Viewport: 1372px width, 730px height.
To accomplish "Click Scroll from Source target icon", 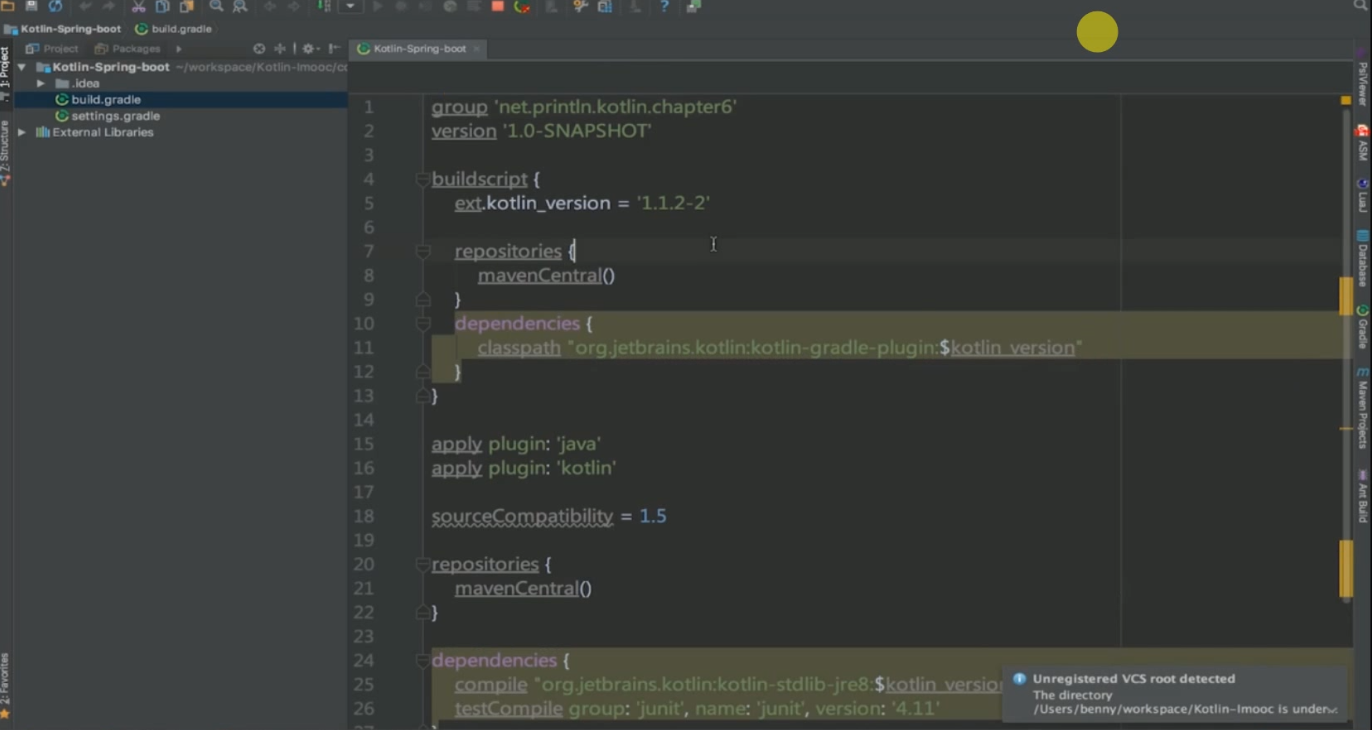I will pos(259,48).
